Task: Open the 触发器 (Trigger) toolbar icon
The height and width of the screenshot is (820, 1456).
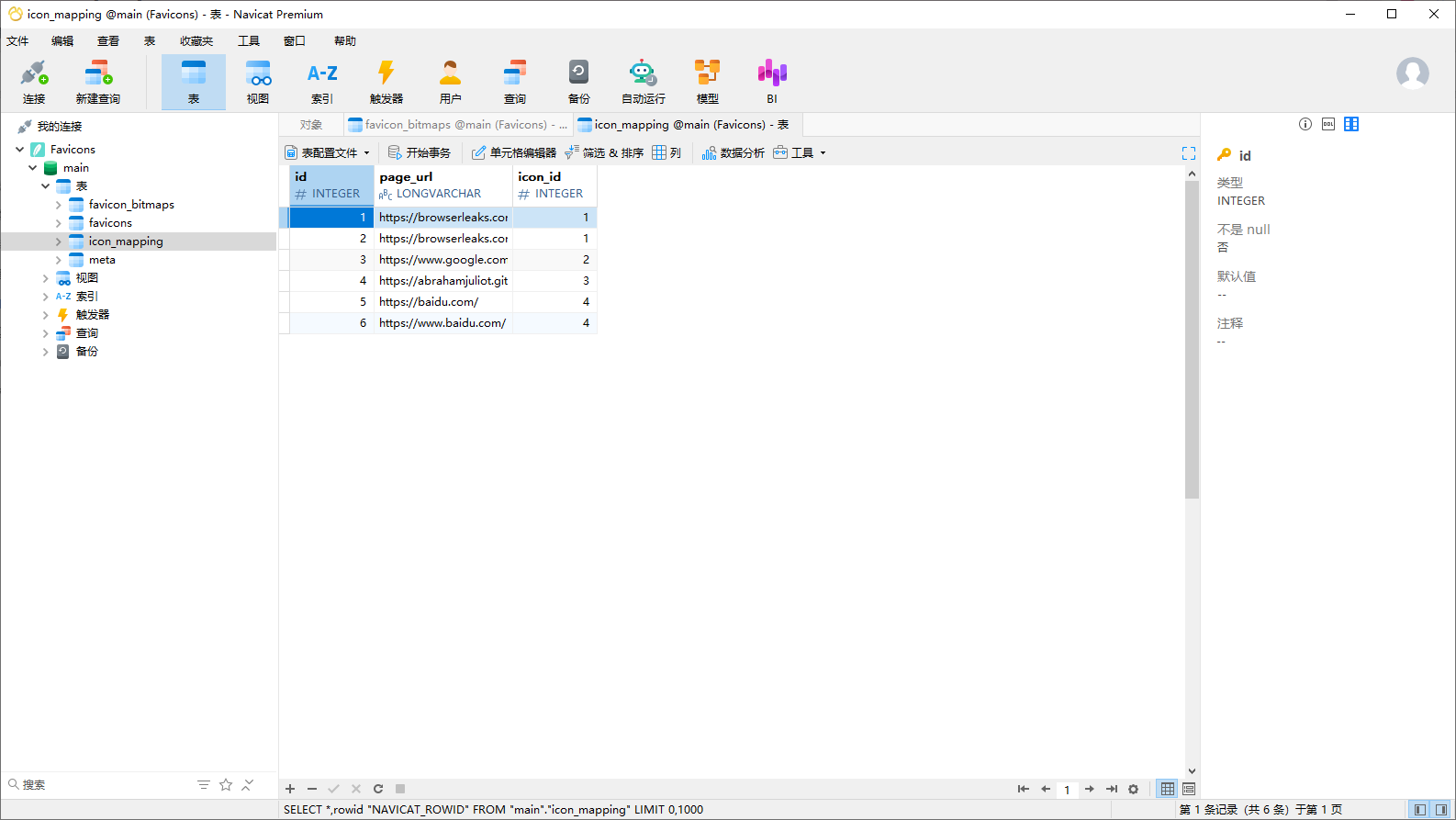Action: 386,82
